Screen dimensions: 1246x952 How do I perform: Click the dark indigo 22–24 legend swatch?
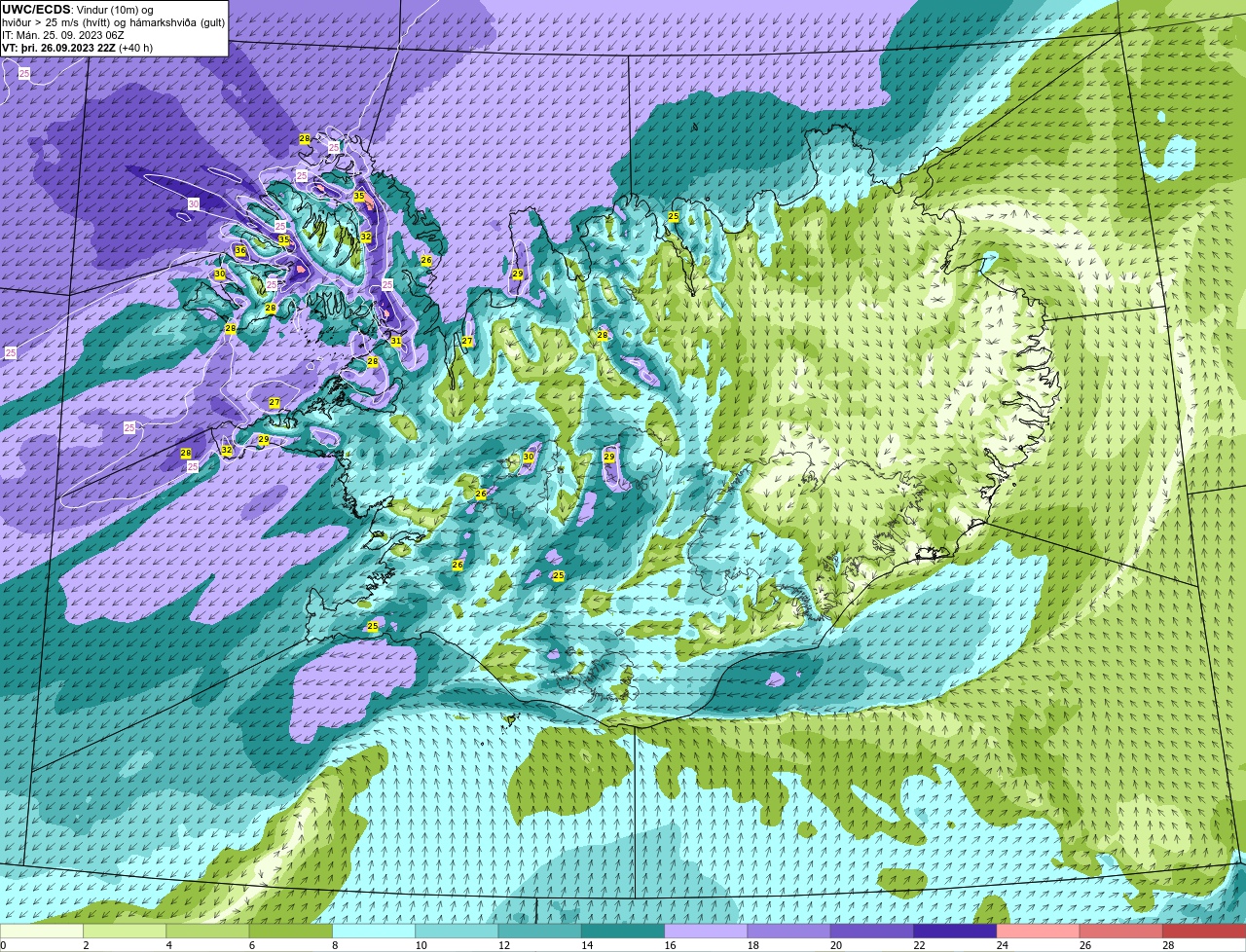[x=955, y=931]
